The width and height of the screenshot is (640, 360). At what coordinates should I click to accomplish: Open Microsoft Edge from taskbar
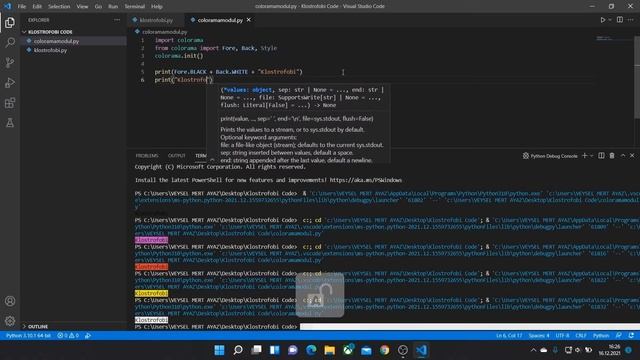tap(311, 350)
